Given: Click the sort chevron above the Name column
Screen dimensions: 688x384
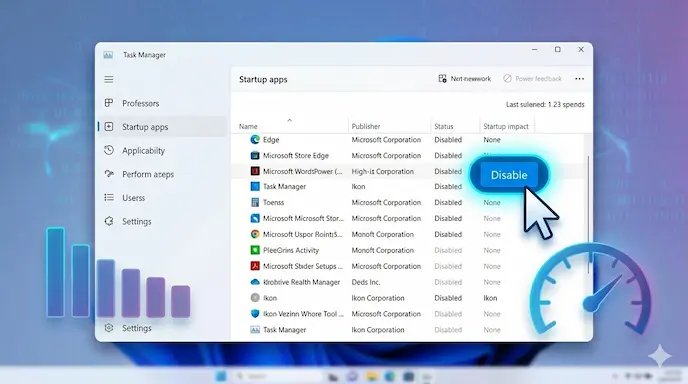Looking at the screenshot, I should coord(289,120).
